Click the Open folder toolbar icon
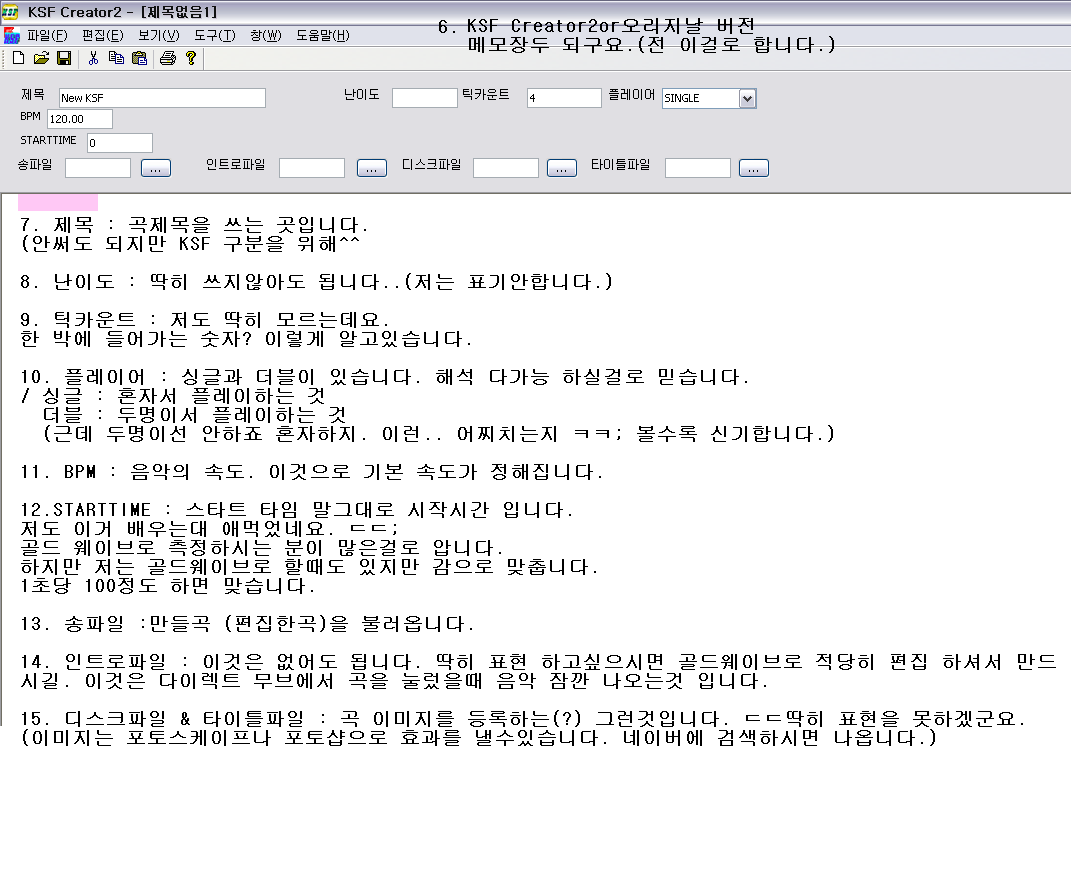Image resolution: width=1072 pixels, height=888 pixels. [41, 58]
